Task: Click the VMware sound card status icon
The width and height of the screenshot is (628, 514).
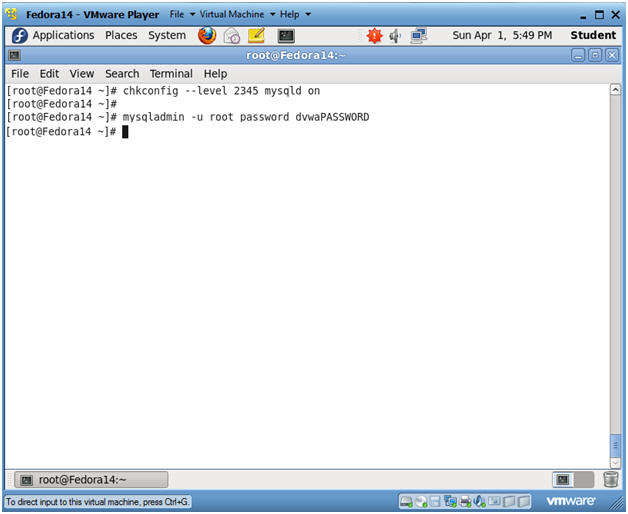Action: [479, 502]
